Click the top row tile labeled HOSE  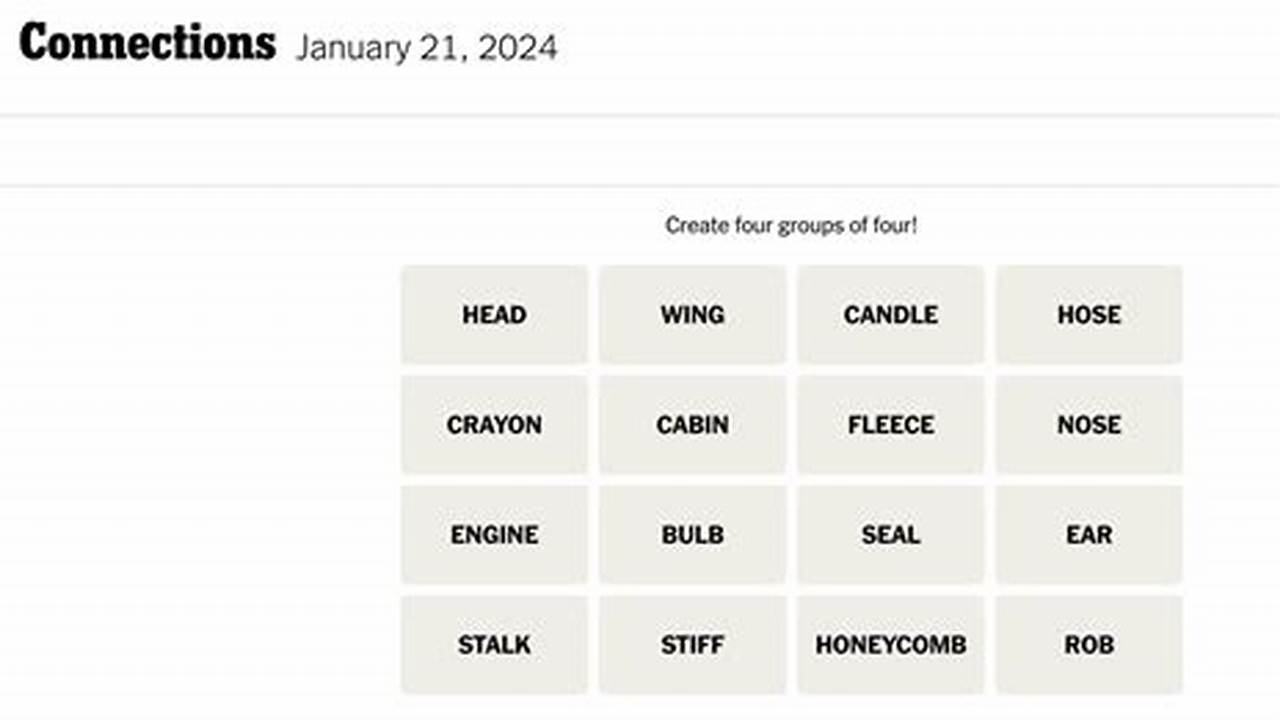point(1089,314)
